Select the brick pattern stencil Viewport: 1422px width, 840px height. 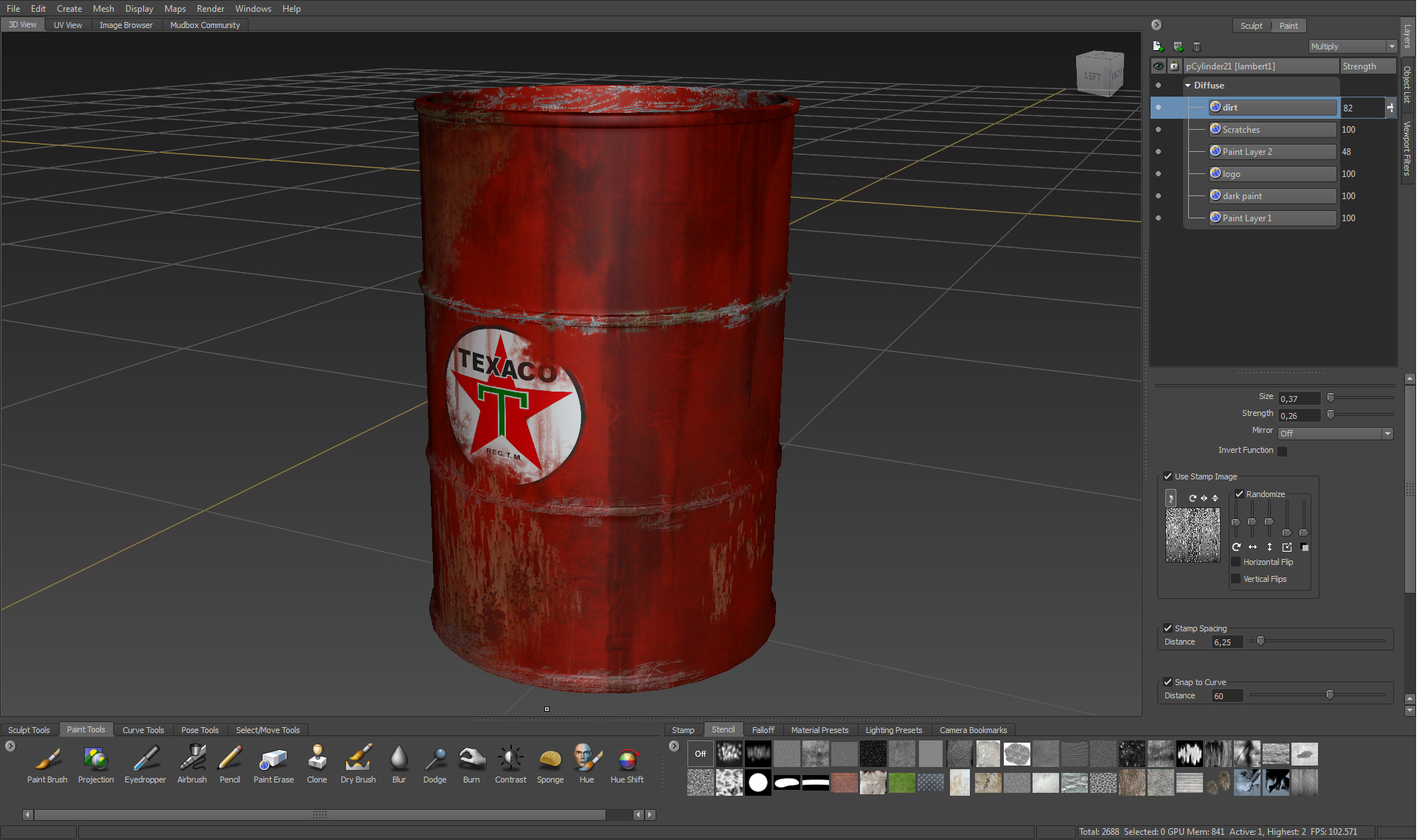click(844, 782)
